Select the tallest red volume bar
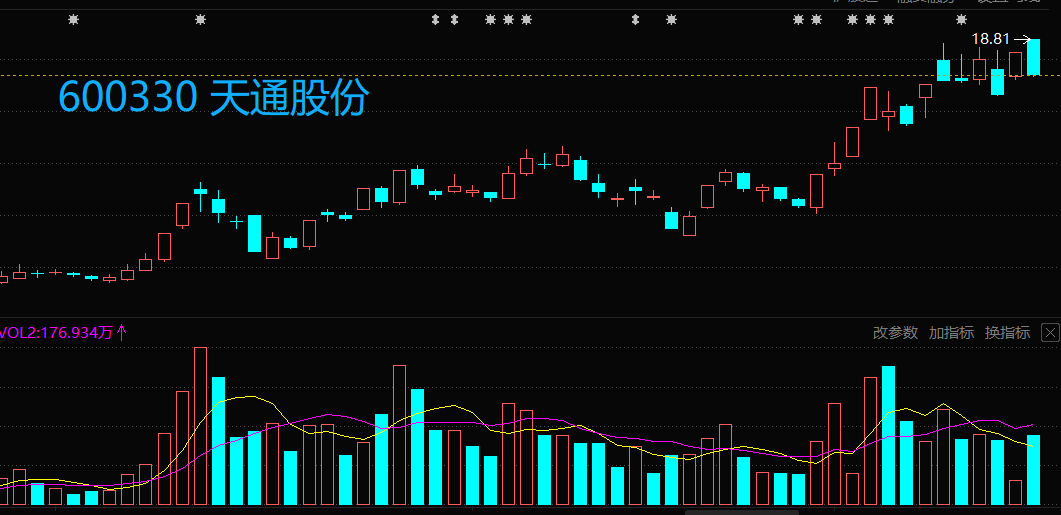 (x=200, y=426)
